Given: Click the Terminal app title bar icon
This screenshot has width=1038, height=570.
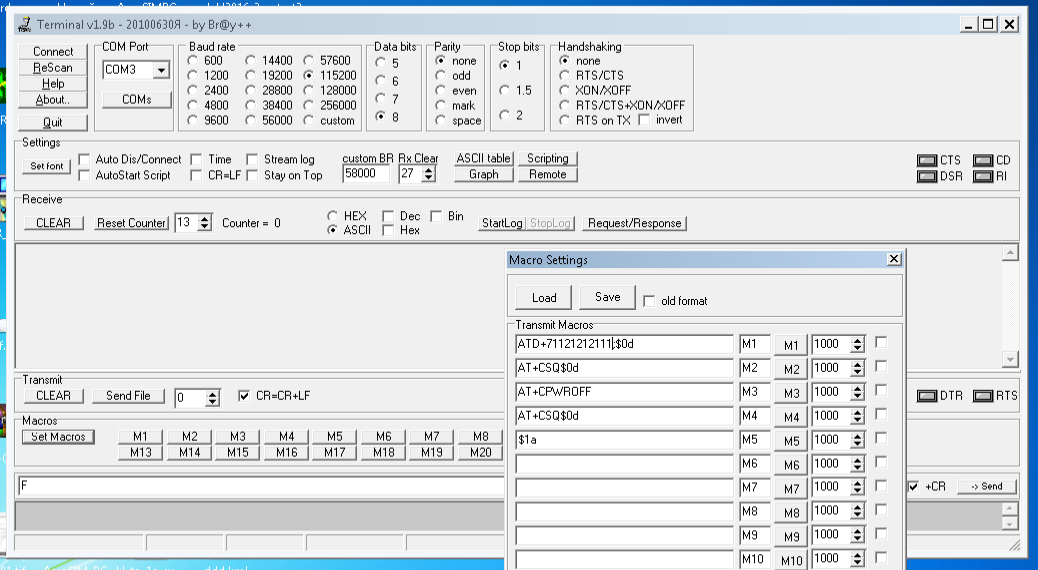Looking at the screenshot, I should pos(25,25).
